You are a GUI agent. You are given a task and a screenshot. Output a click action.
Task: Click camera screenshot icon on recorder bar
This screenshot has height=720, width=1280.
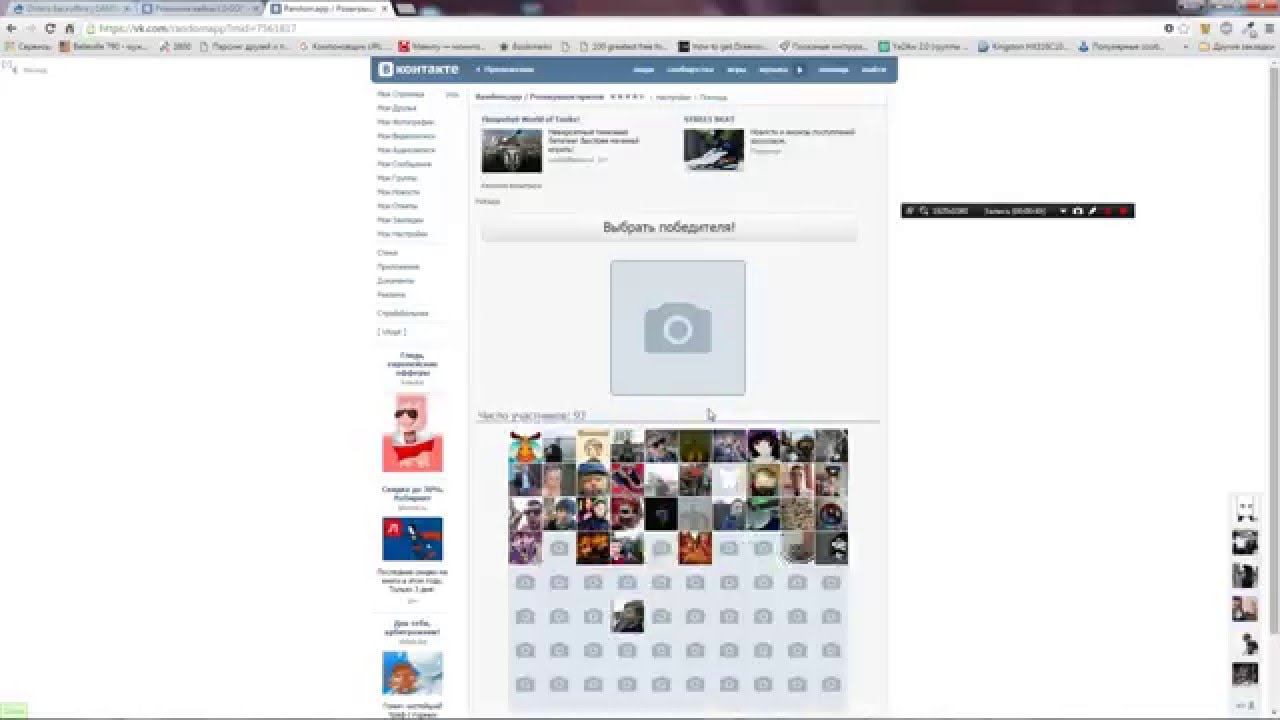1077,211
